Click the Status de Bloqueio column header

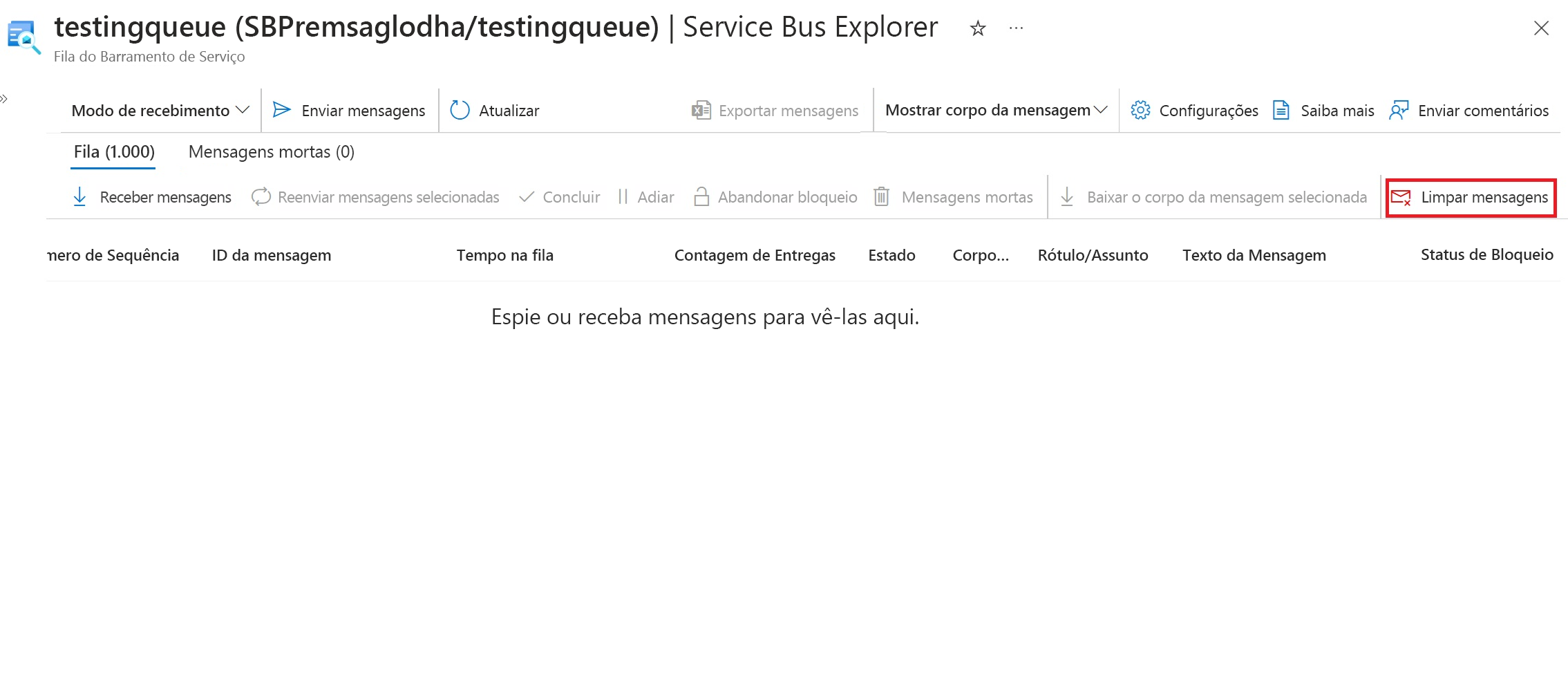point(1486,255)
